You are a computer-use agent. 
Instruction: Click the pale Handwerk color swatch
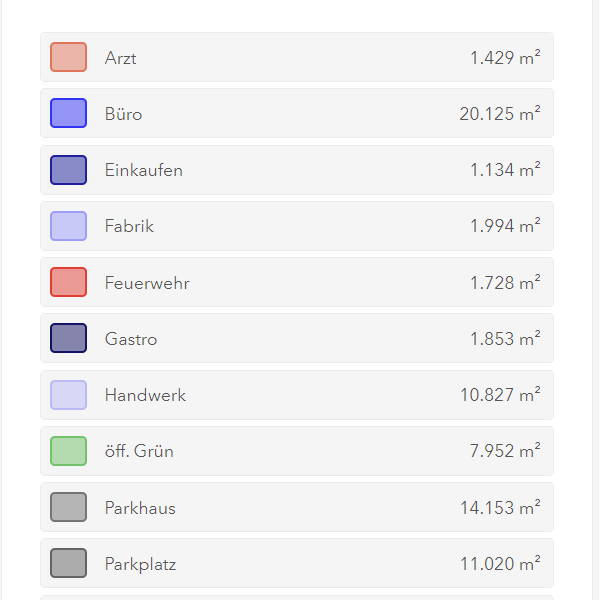point(68,395)
